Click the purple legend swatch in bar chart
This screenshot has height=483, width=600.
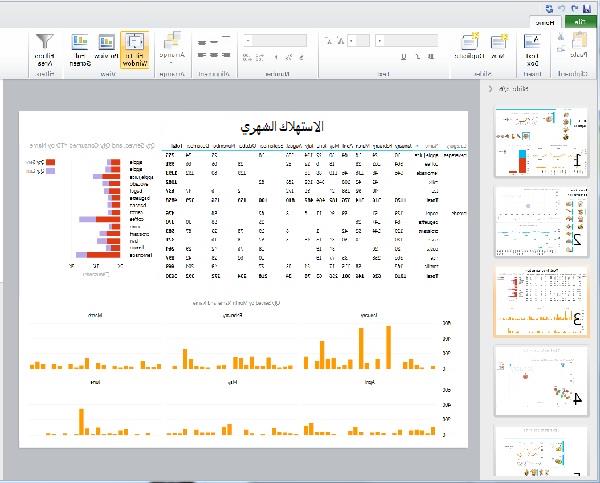tap(51, 171)
